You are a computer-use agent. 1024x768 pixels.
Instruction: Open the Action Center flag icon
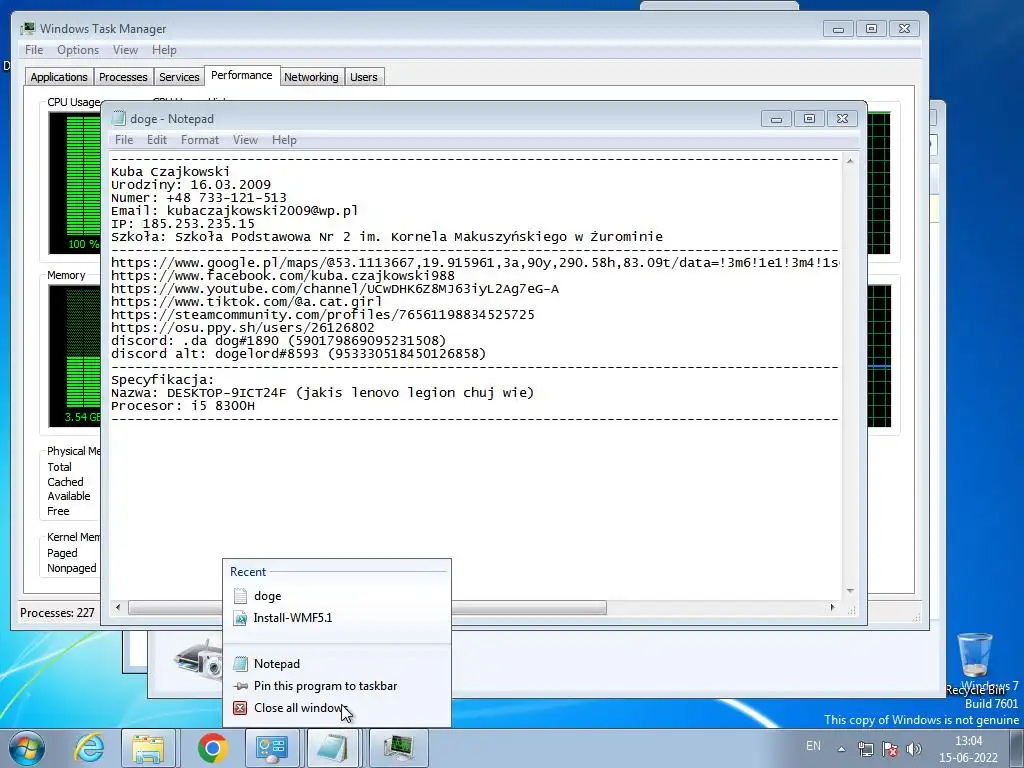coord(889,749)
